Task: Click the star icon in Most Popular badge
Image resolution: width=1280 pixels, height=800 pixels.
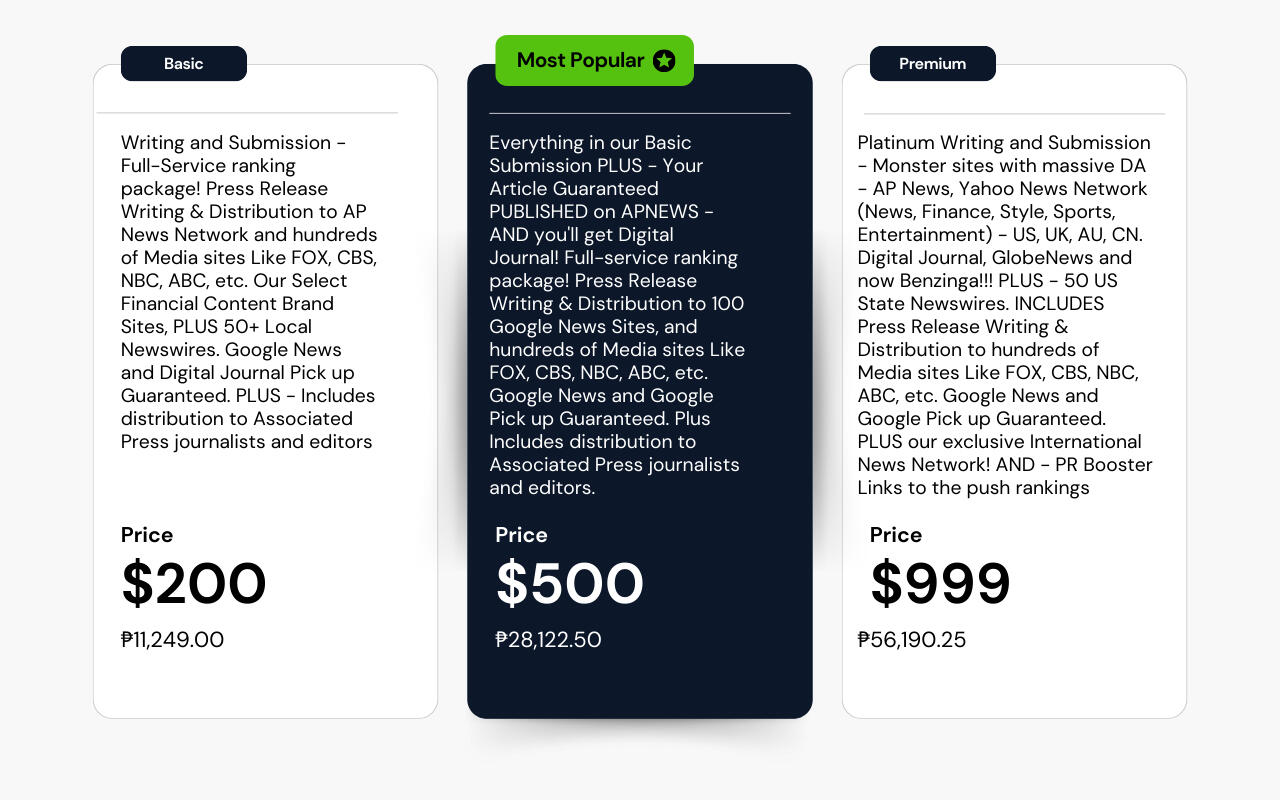Action: tap(664, 61)
